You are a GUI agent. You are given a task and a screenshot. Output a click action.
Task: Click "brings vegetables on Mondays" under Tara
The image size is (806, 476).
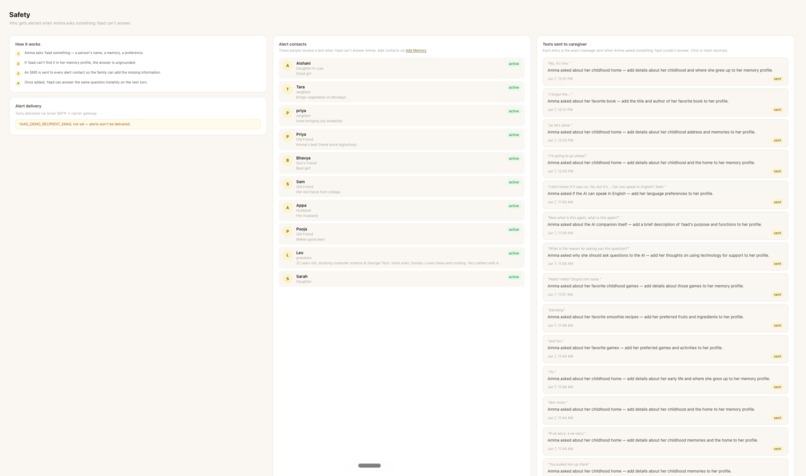pyautogui.click(x=321, y=97)
